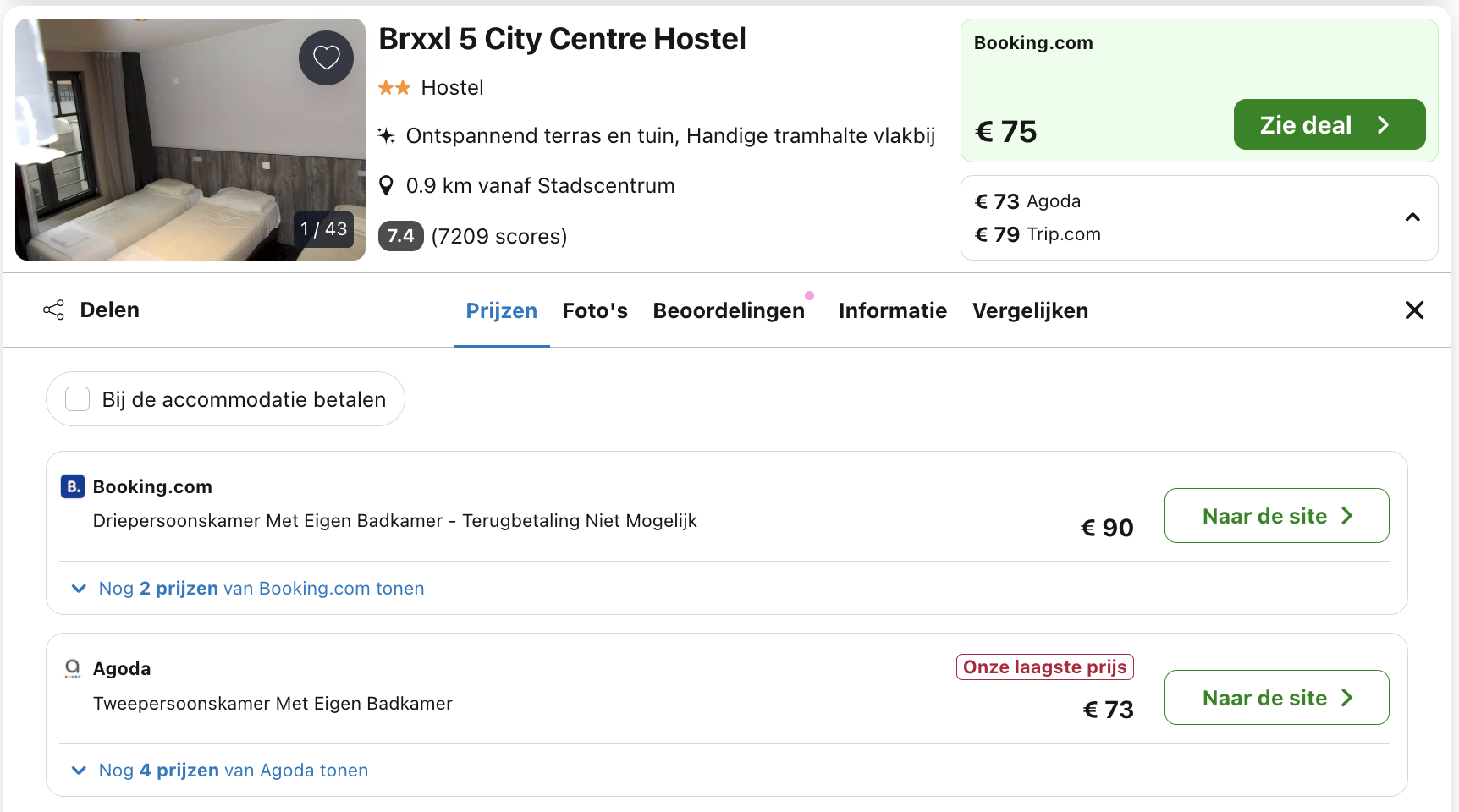This screenshot has height=812, width=1459.
Task: Click Naar de site for the Agoda deal
Action: click(x=1275, y=697)
